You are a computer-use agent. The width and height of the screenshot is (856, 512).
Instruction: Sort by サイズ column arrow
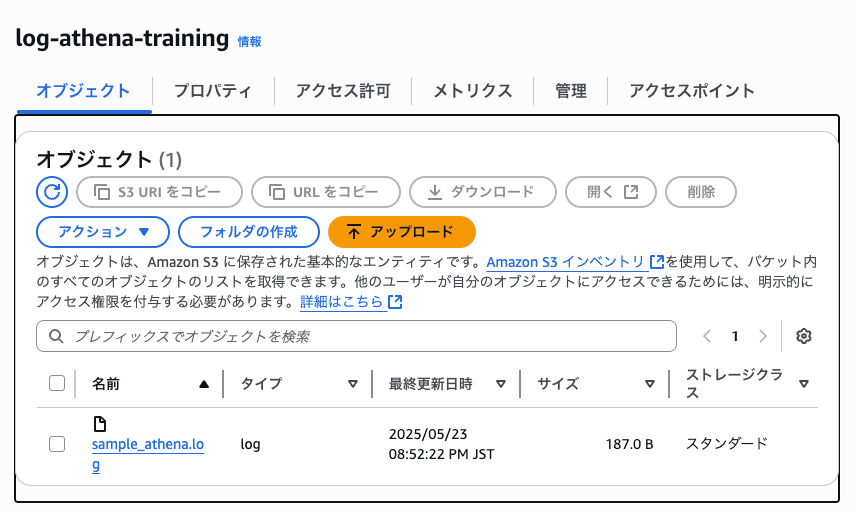650,384
